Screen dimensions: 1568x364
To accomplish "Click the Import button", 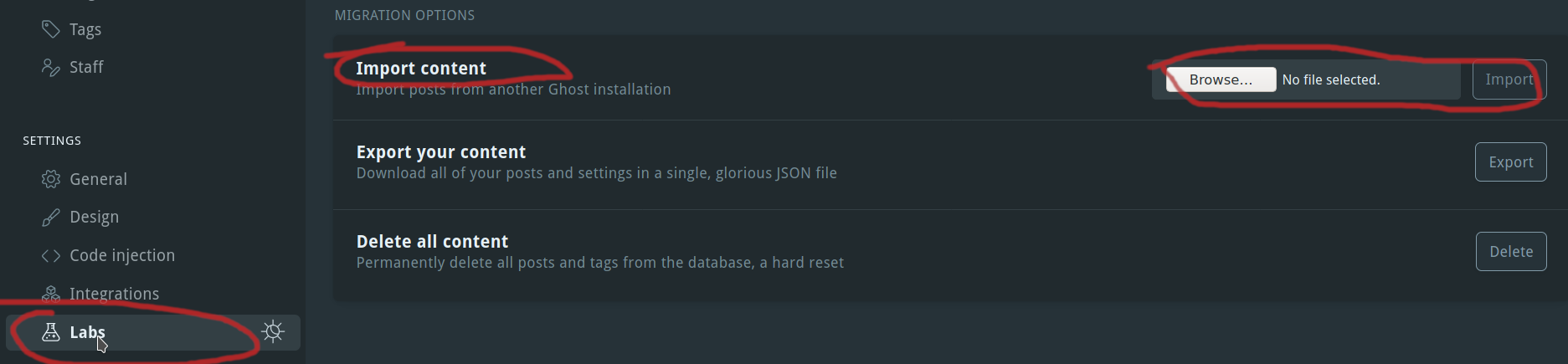I will [x=1509, y=79].
